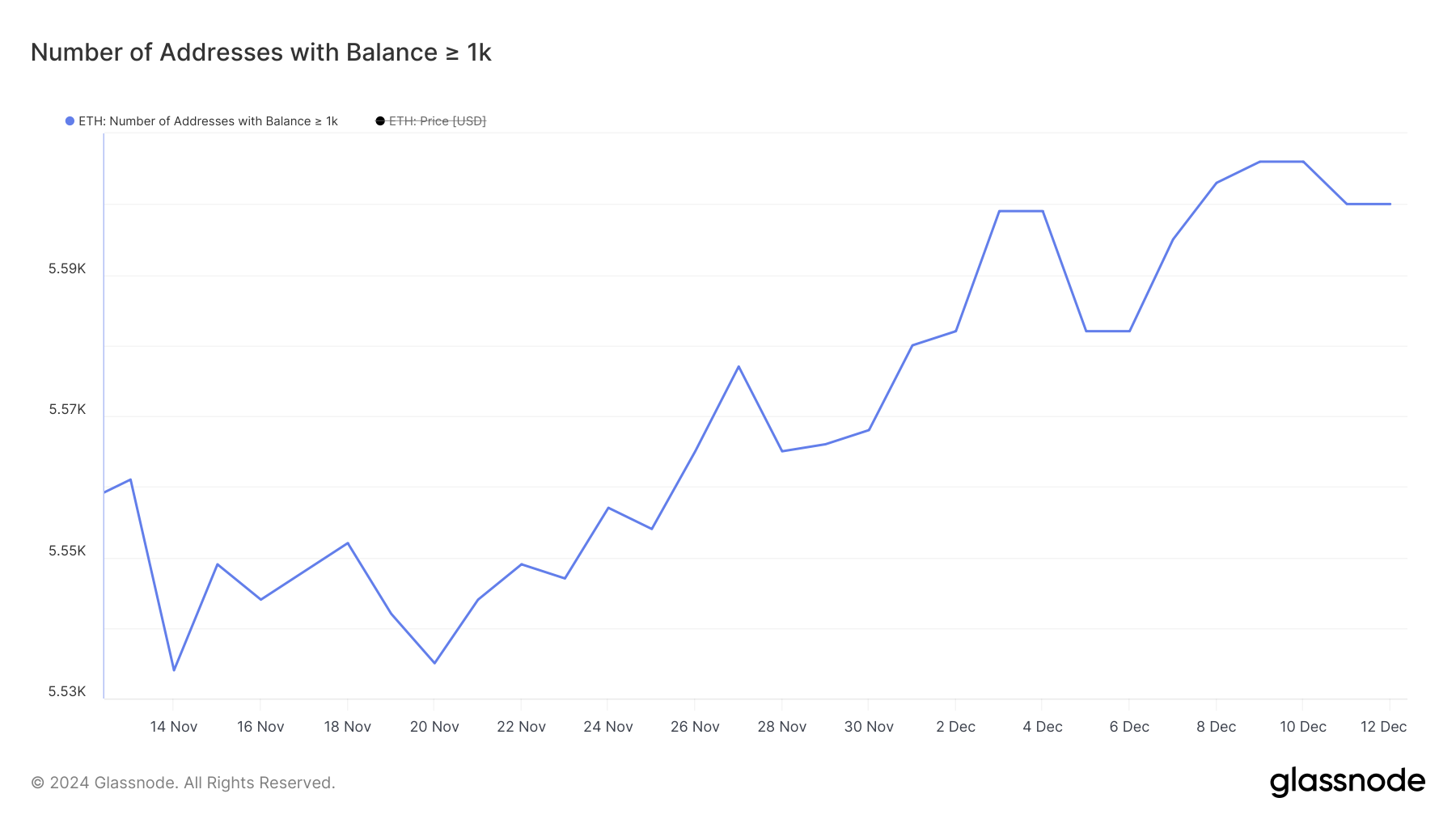
Task: Click the line trough at 20 Nov
Action: pos(434,663)
